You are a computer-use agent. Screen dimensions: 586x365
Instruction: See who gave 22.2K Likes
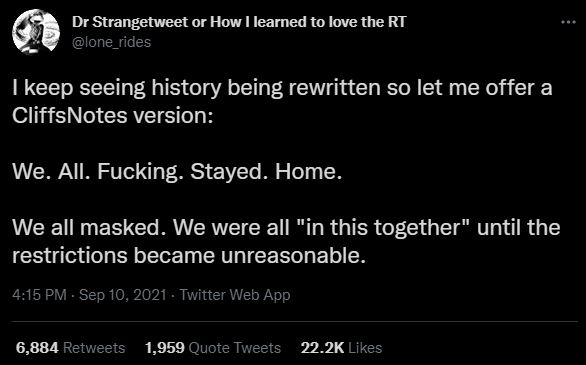[x=342, y=348]
